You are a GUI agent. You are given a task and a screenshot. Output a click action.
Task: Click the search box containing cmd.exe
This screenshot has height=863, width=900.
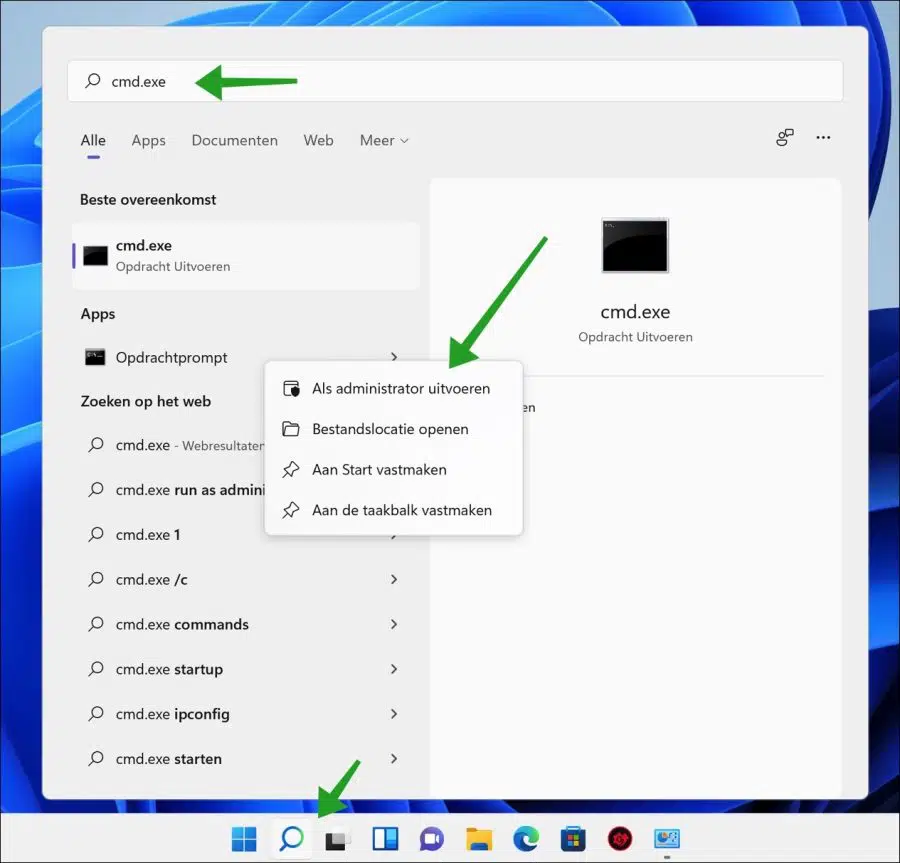[x=455, y=81]
